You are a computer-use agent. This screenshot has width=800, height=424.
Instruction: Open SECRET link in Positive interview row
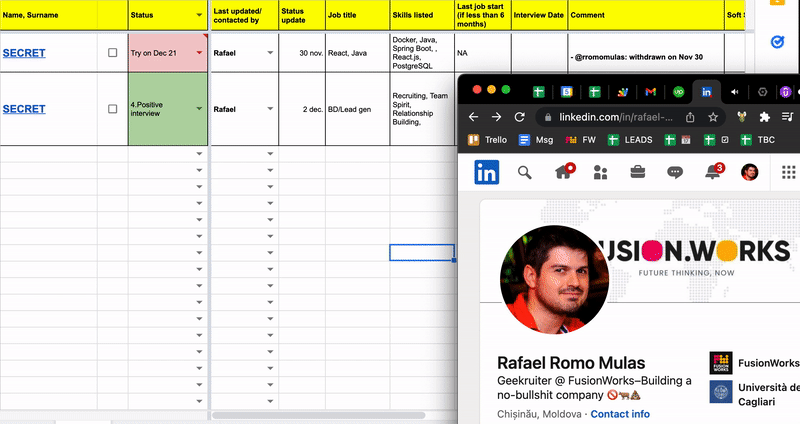click(24, 109)
